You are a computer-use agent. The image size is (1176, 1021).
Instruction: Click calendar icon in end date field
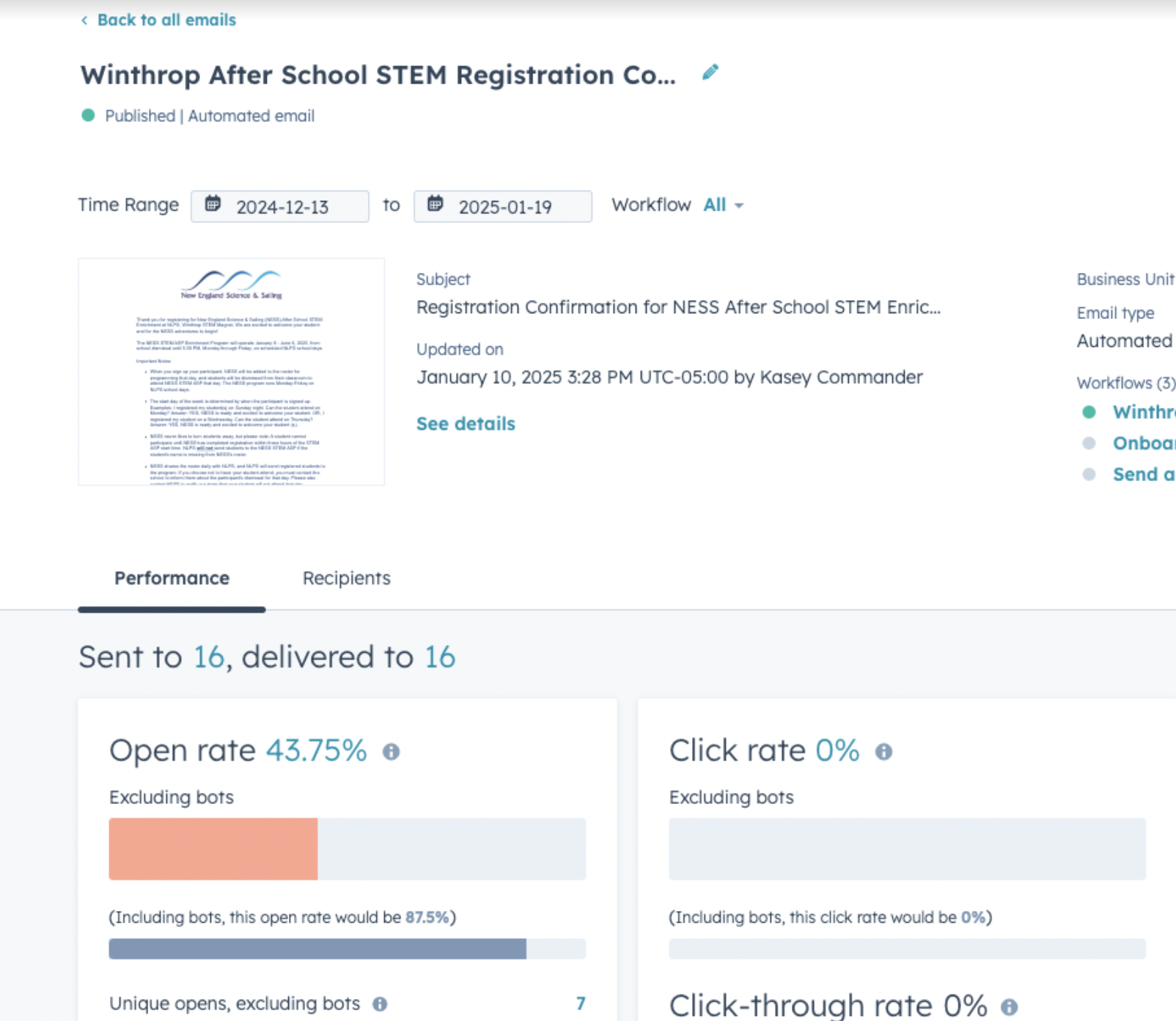click(x=436, y=204)
